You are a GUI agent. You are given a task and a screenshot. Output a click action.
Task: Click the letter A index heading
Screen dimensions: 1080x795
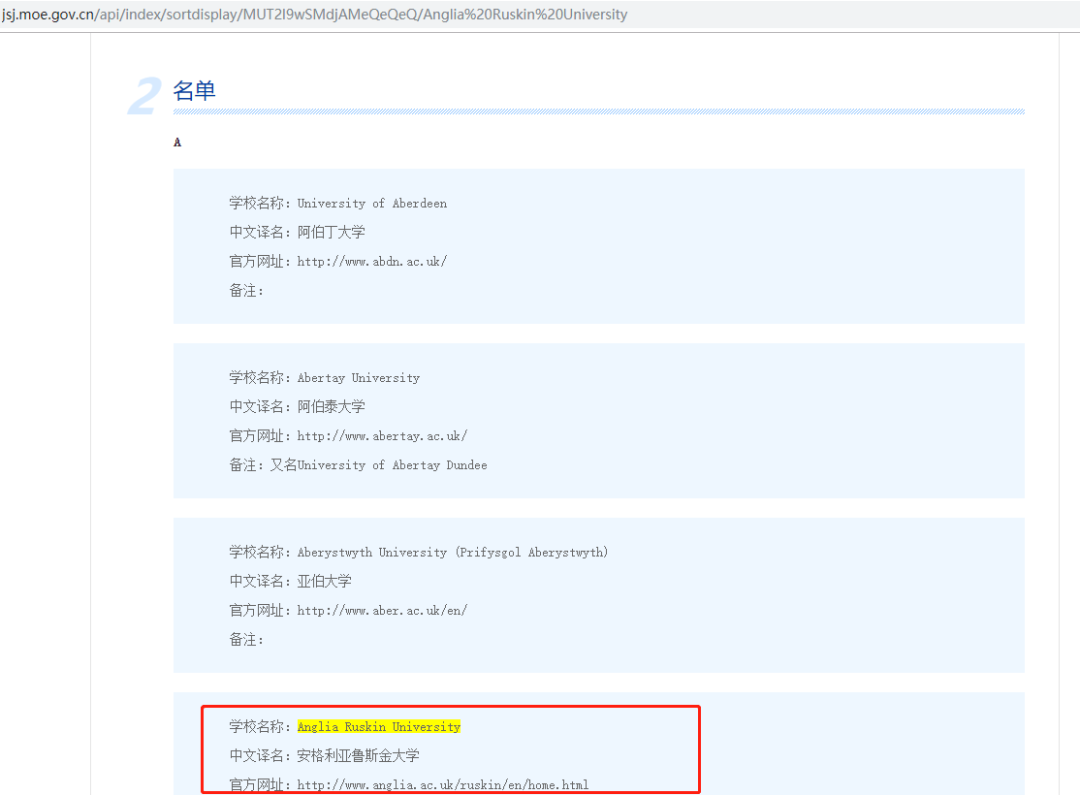tap(178, 143)
